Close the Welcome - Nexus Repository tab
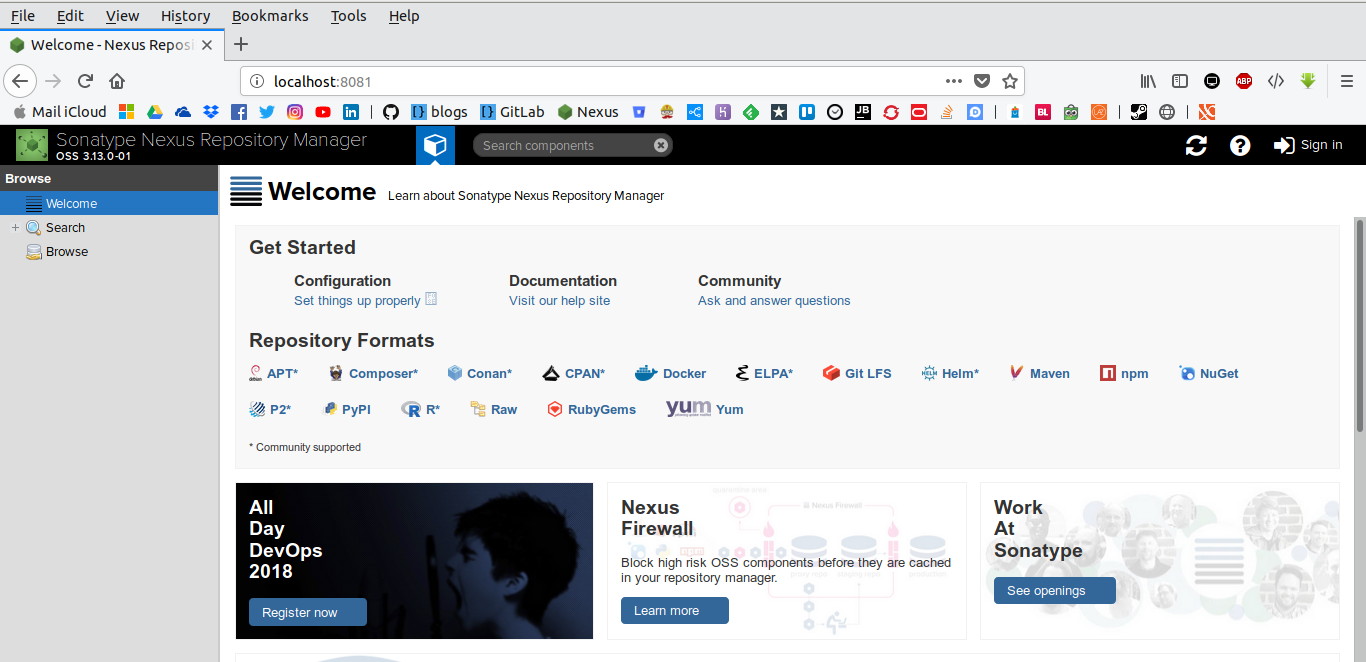 (207, 45)
